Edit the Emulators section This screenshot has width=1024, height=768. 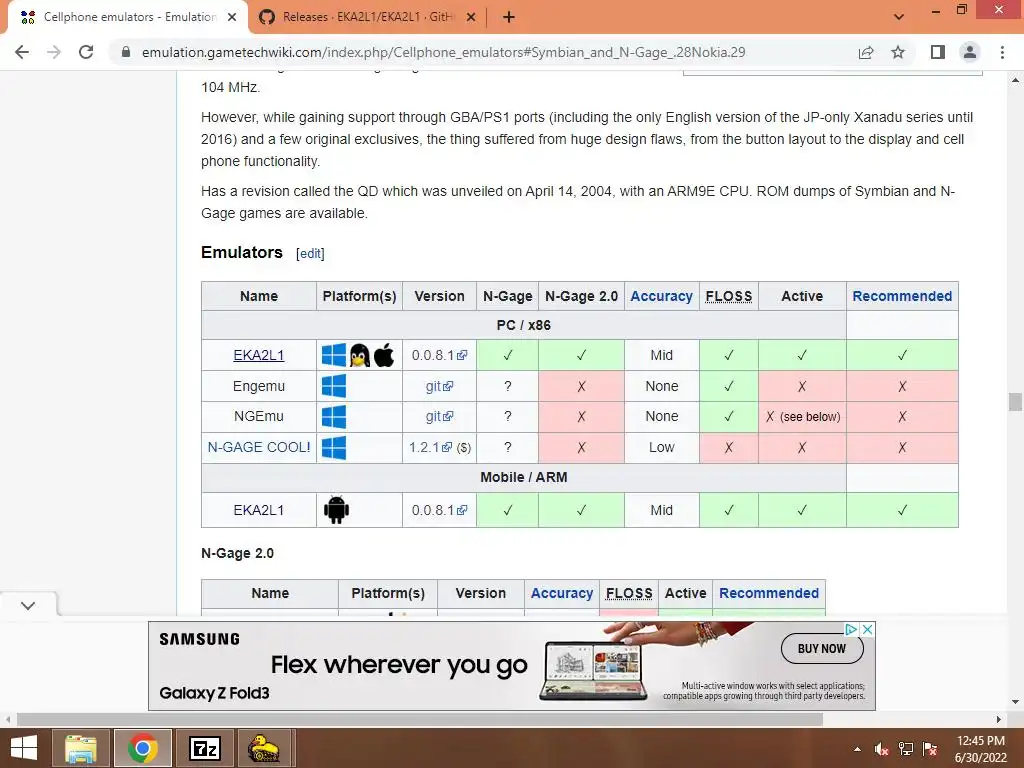click(x=310, y=253)
